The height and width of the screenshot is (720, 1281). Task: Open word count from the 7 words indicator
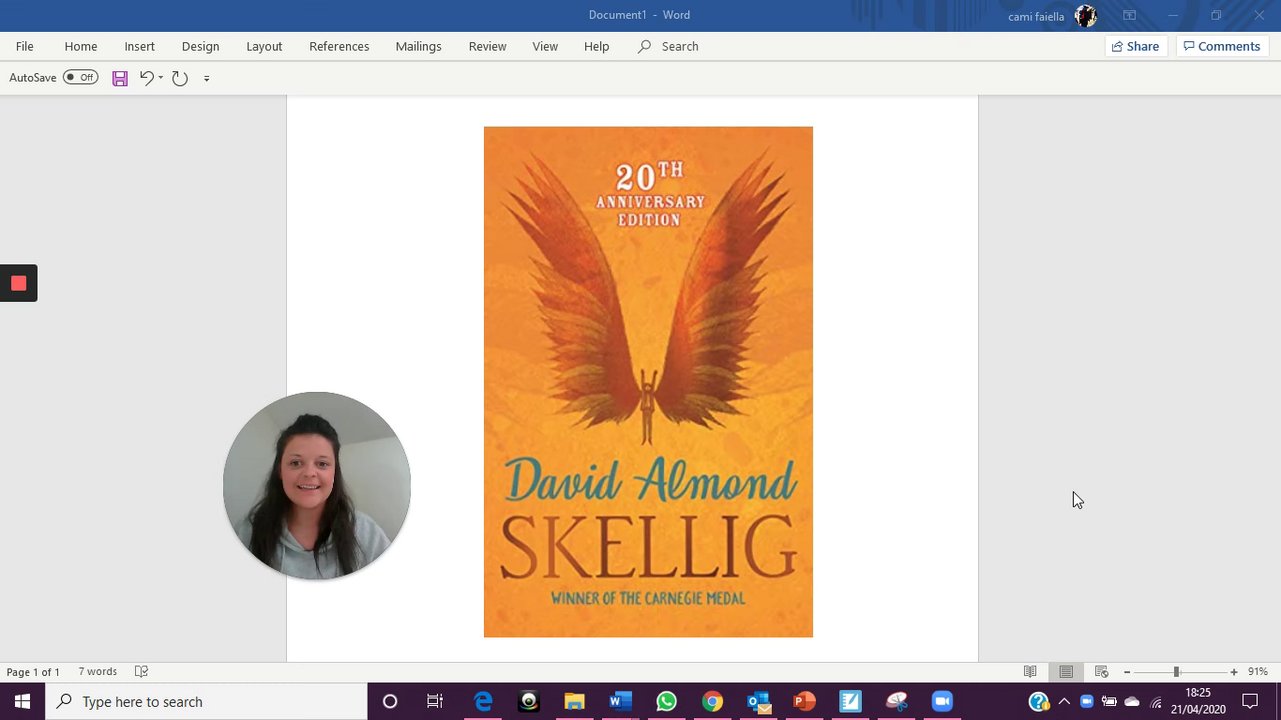[x=98, y=672]
